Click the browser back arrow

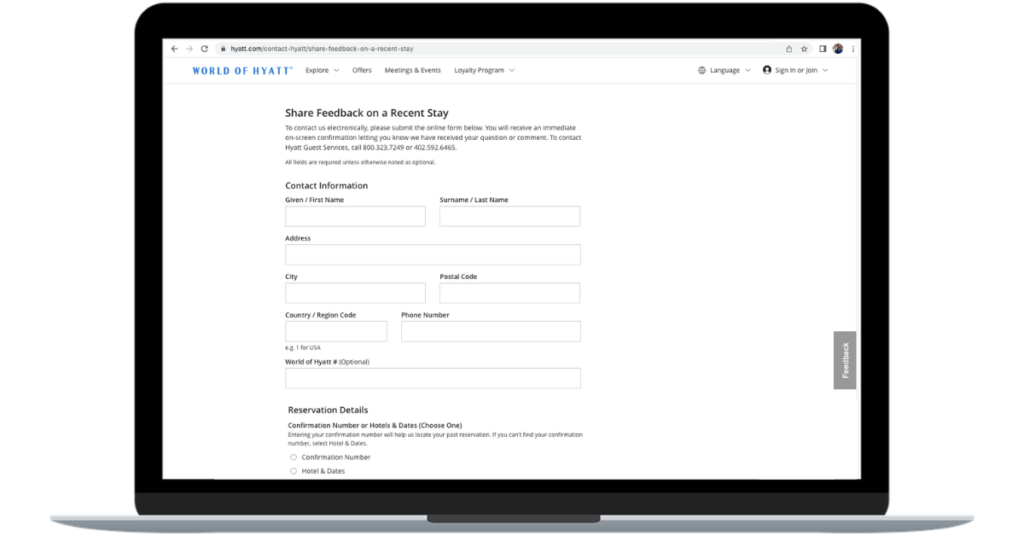pos(174,48)
